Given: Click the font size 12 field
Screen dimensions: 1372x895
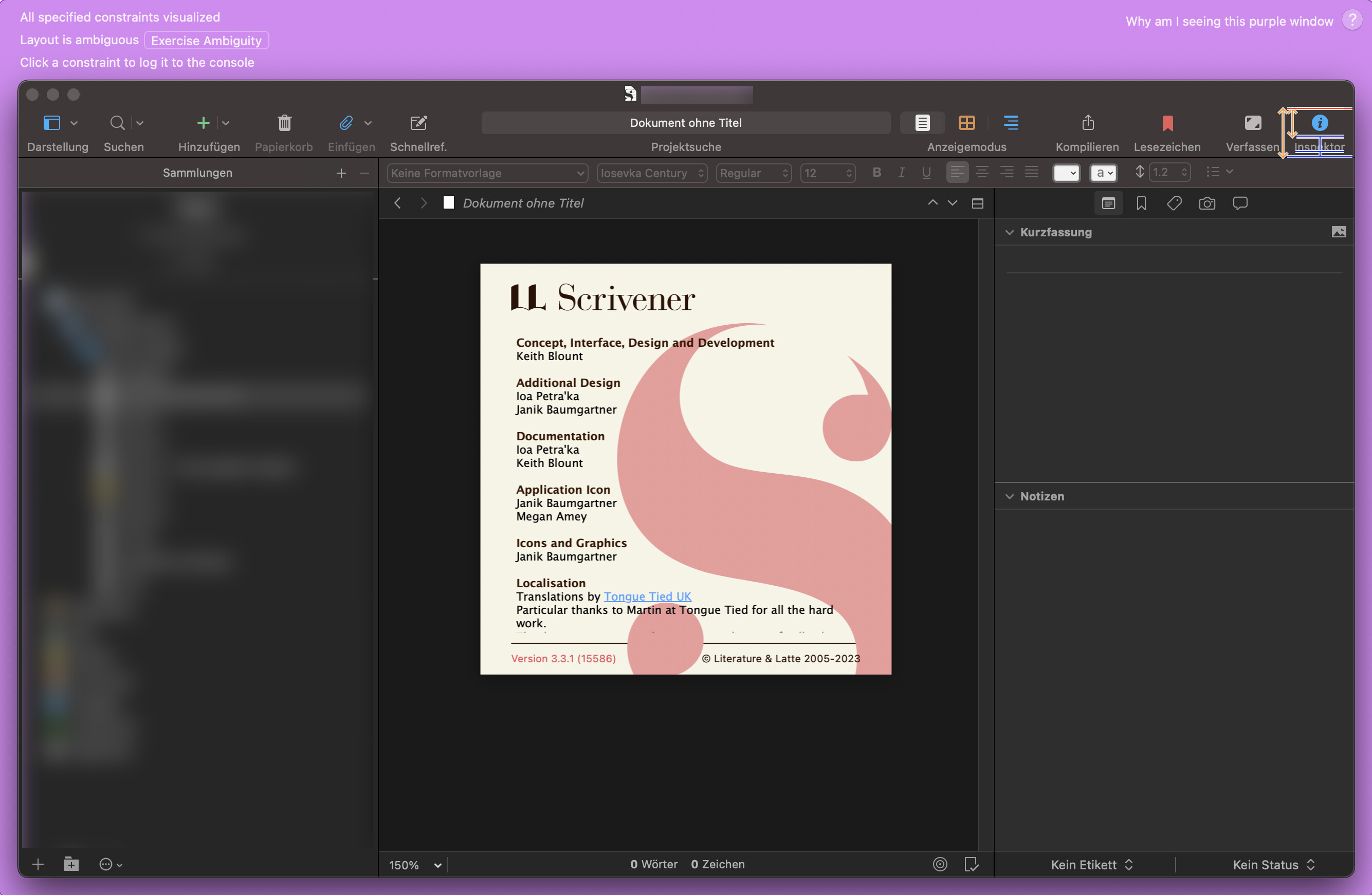Looking at the screenshot, I should pos(827,173).
